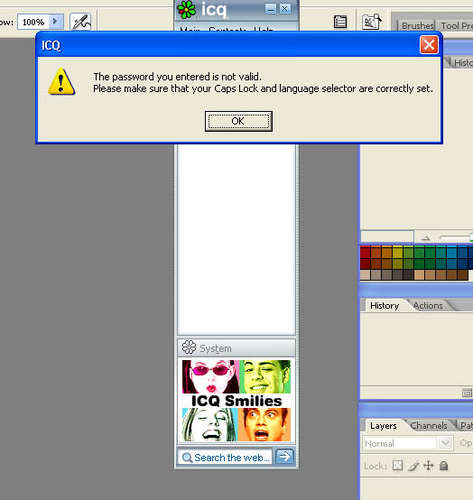Toggle lock transparent pixels icon
473x500 pixels.
tap(397, 465)
